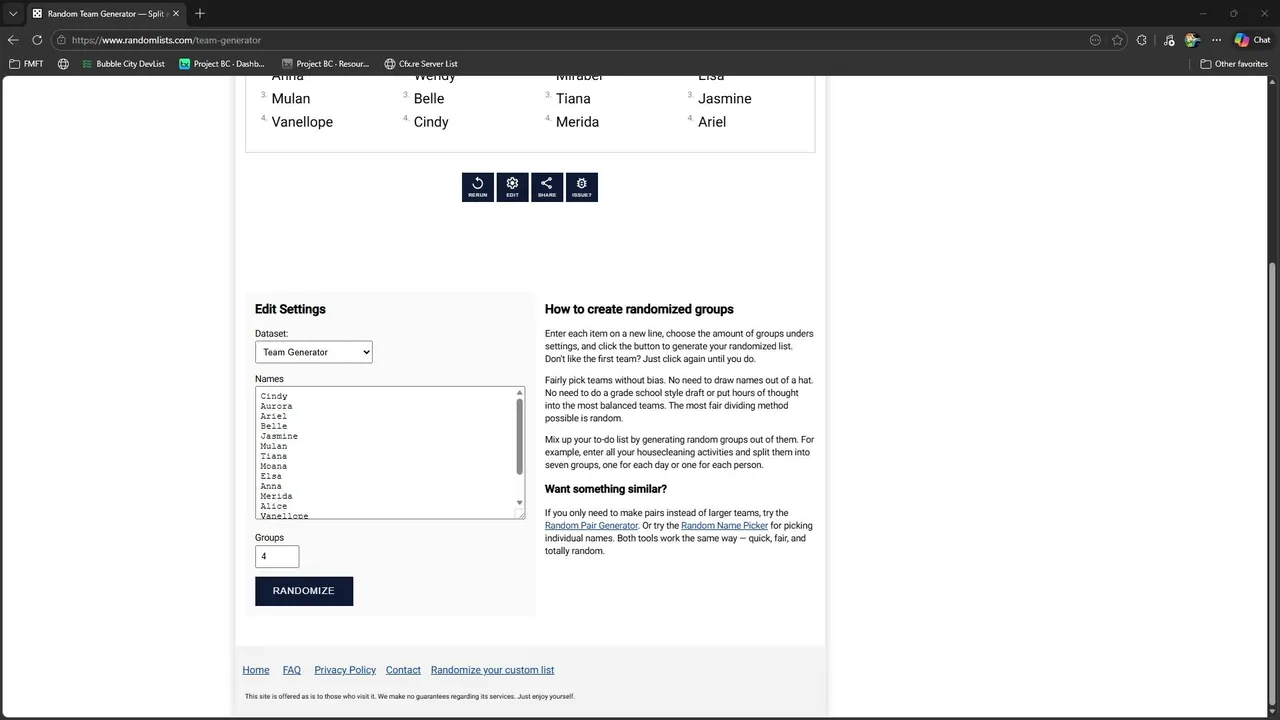Add this page to favorites with the star icon
The image size is (1280, 720).
(1117, 40)
